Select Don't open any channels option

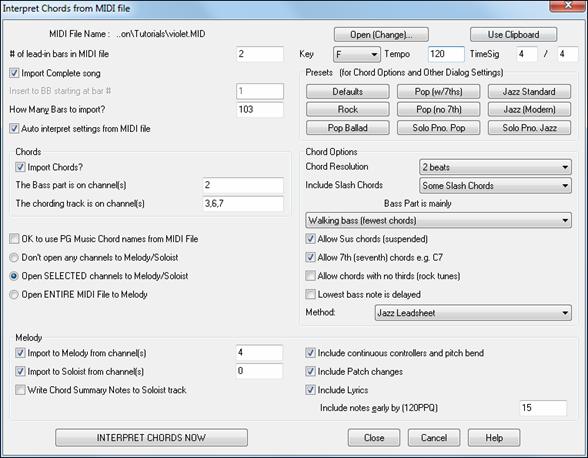click(x=14, y=257)
